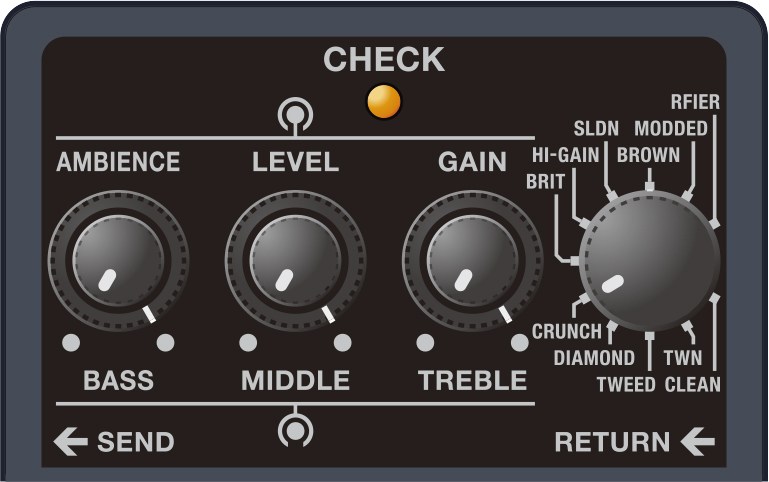Choose the HI-GAIN amp type label
The width and height of the screenshot is (769, 482).
[x=565, y=155]
